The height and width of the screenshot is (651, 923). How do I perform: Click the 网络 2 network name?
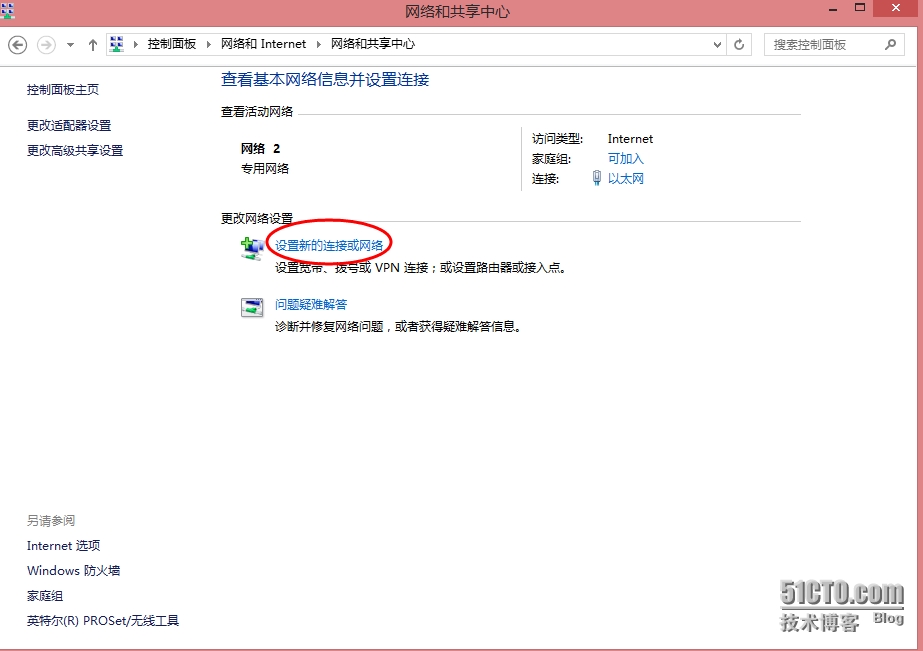click(x=261, y=148)
